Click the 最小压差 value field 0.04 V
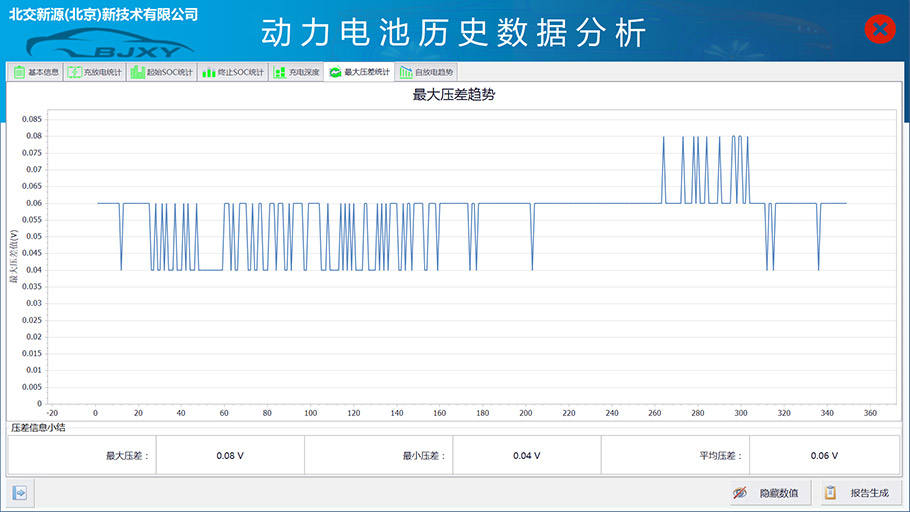 click(526, 455)
